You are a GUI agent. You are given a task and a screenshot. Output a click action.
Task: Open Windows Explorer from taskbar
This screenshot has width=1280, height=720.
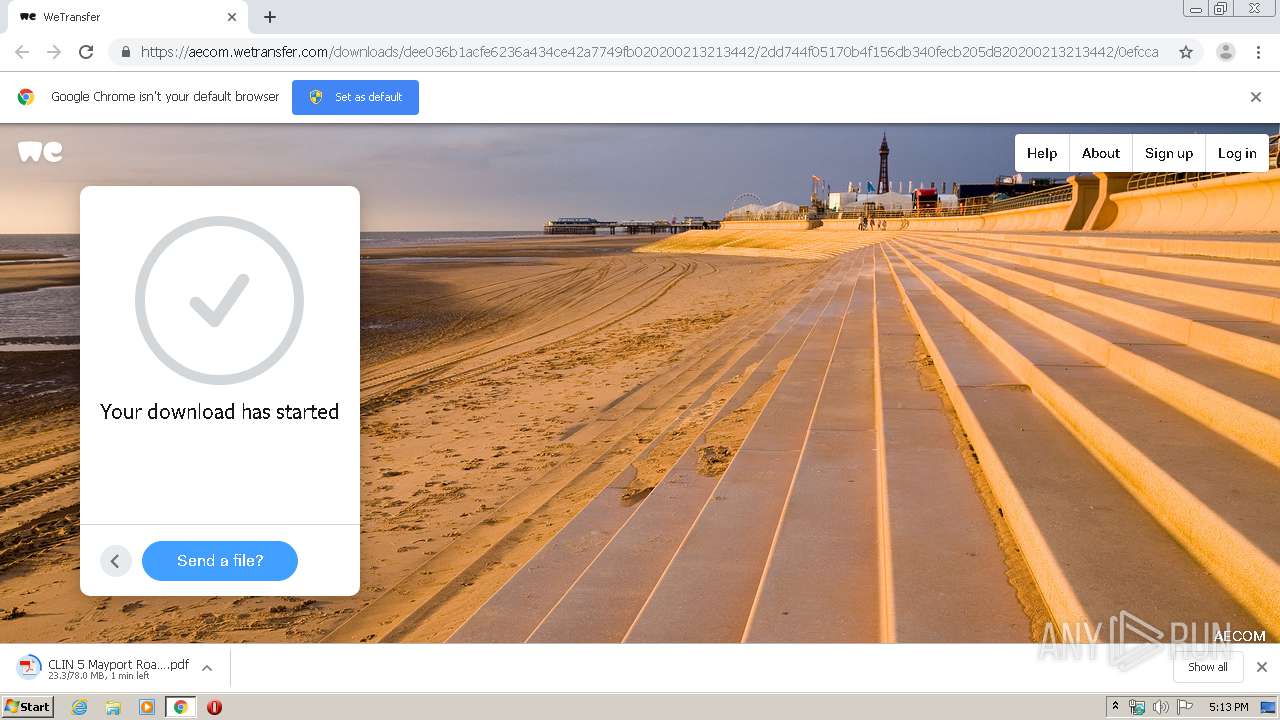coord(113,707)
